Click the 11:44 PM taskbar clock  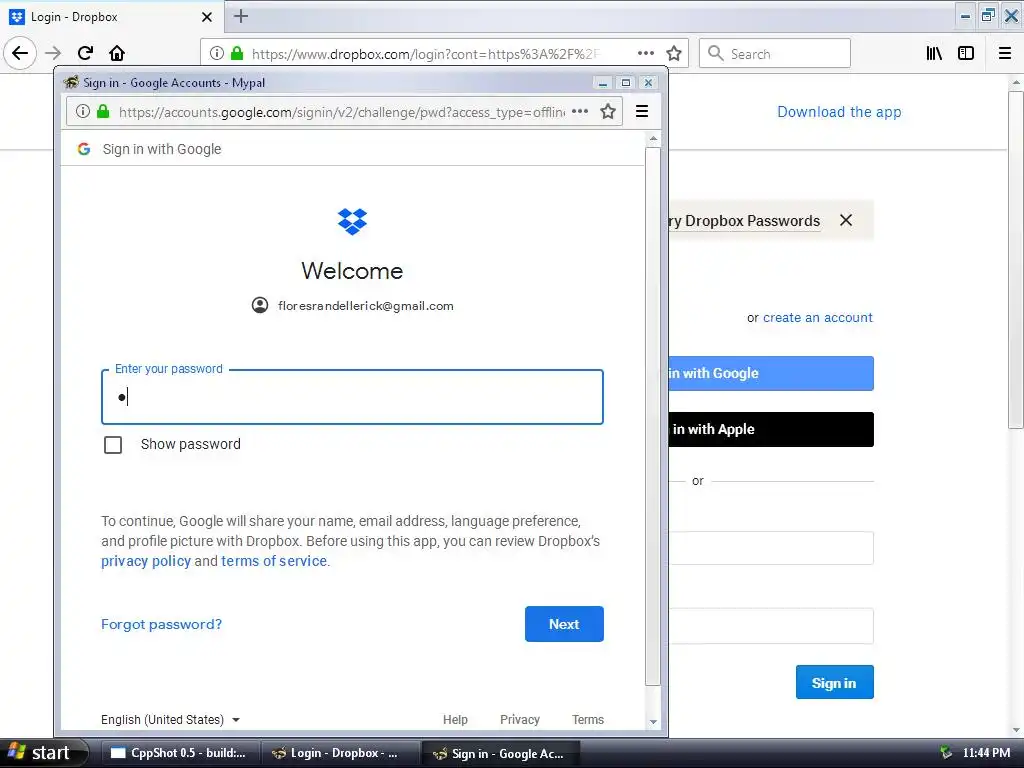[x=986, y=753]
